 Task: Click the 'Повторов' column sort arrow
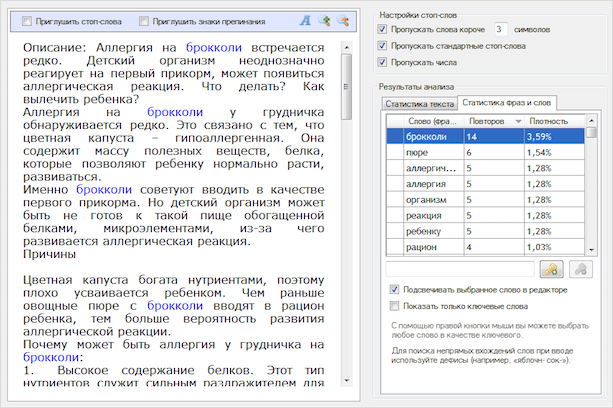pos(518,121)
